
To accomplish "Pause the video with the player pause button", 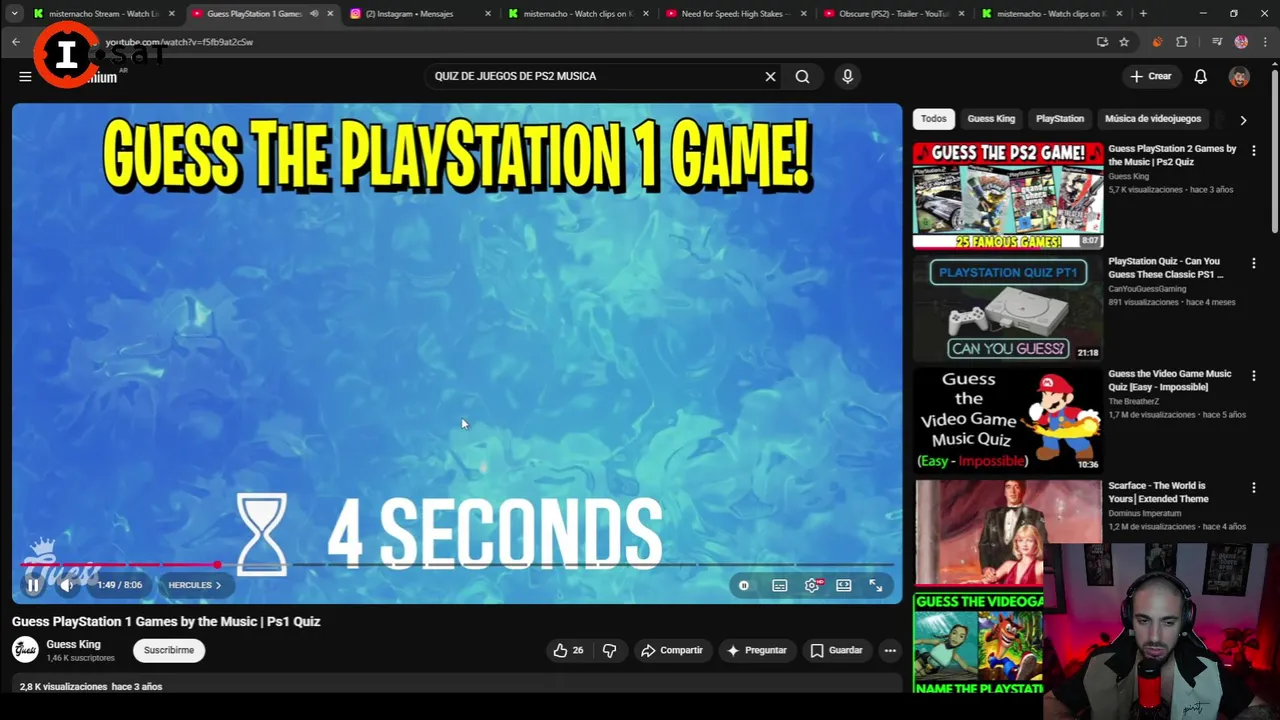I will point(33,586).
